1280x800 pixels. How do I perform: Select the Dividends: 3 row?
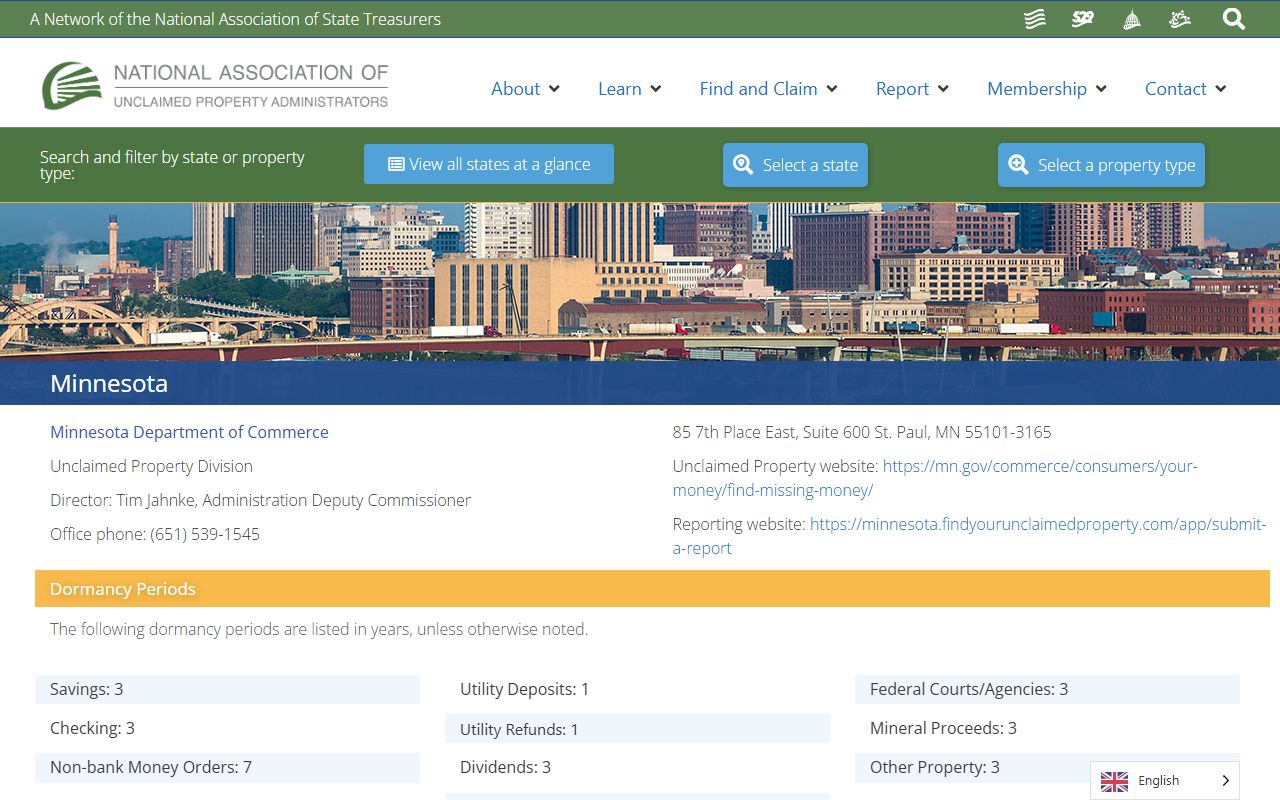pyautogui.click(x=637, y=767)
